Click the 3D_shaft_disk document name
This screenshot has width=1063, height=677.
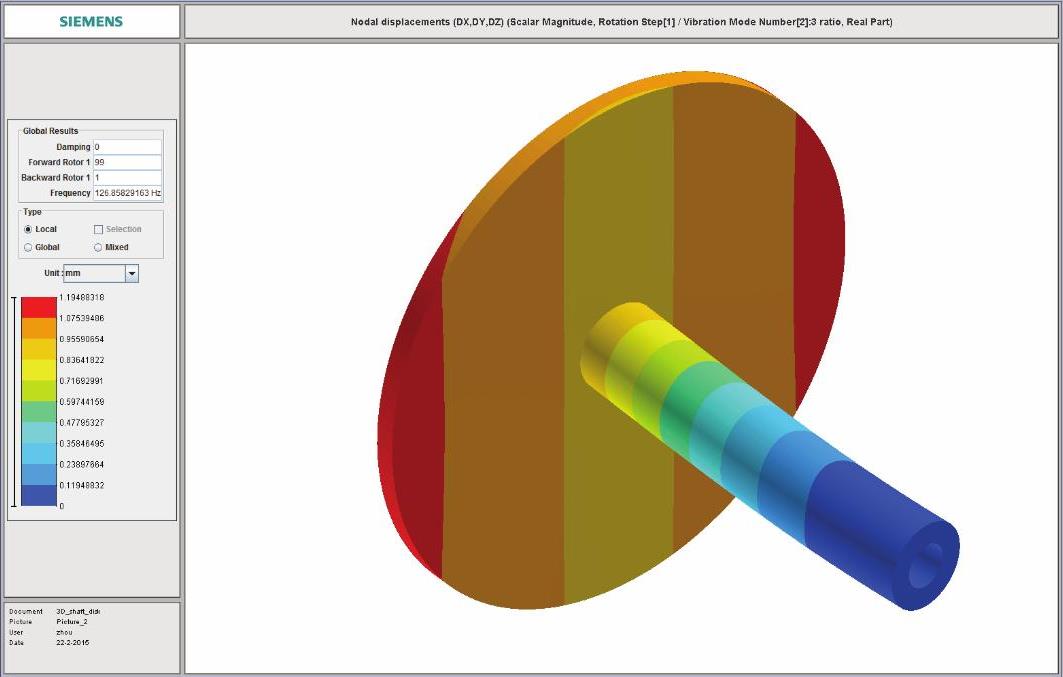78,611
